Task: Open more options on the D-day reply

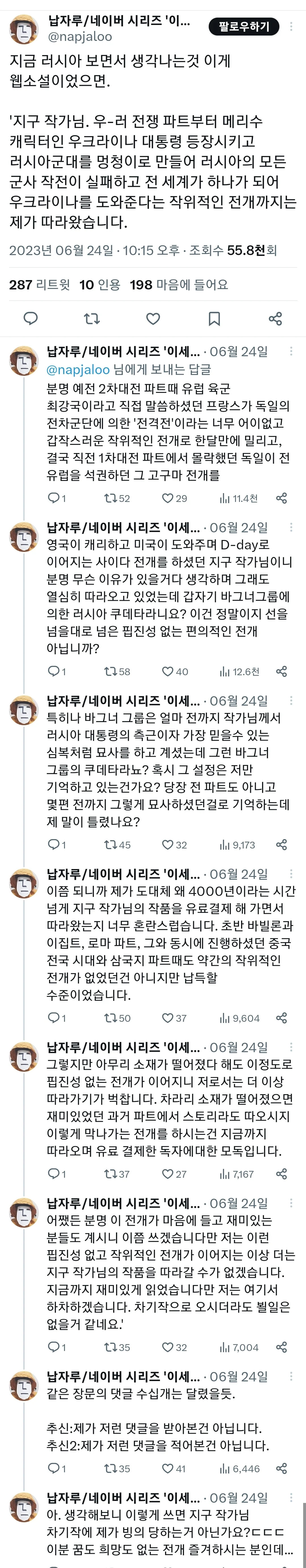Action: click(x=292, y=527)
